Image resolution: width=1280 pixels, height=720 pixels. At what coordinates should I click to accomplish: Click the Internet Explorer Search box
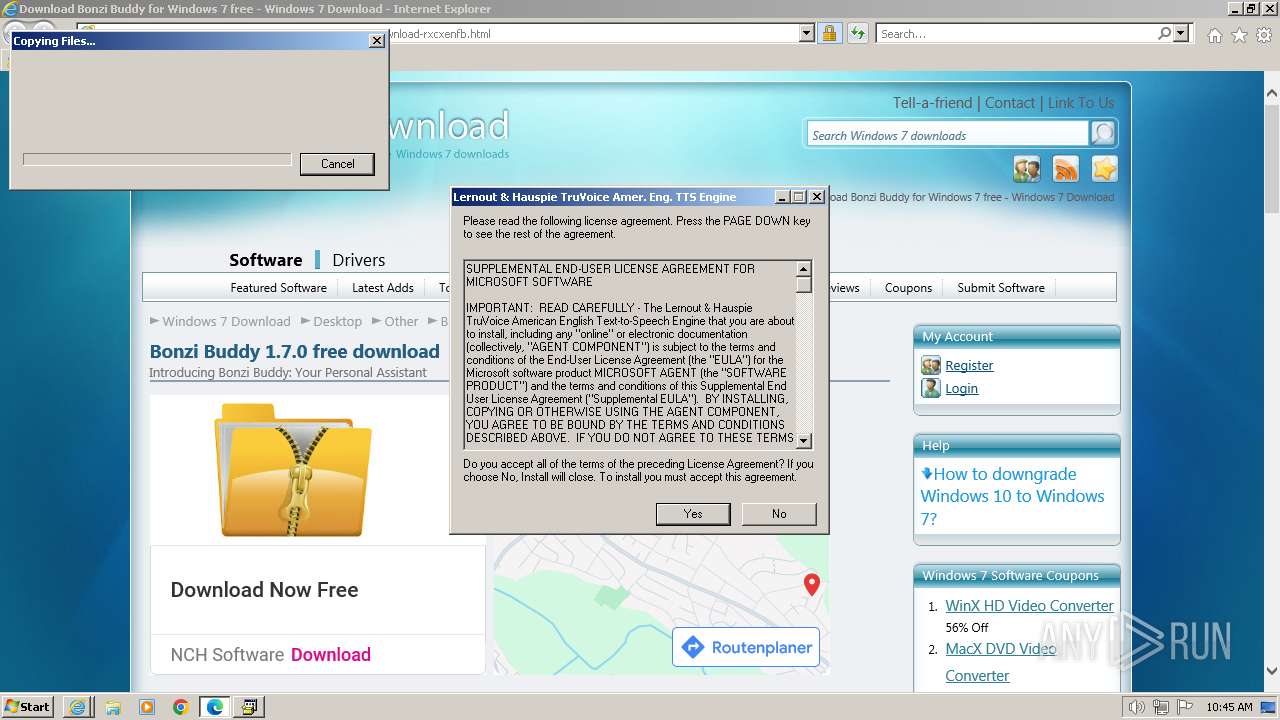click(x=1015, y=33)
